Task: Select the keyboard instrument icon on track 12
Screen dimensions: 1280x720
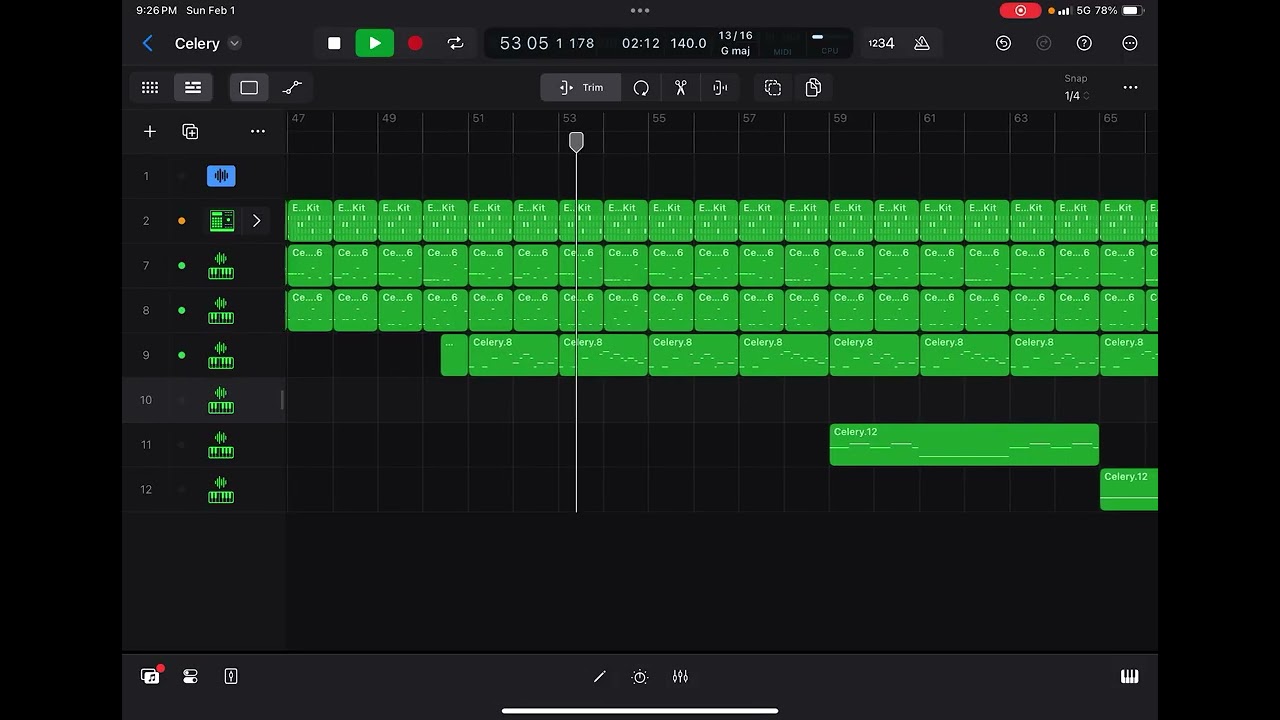Action: point(221,490)
